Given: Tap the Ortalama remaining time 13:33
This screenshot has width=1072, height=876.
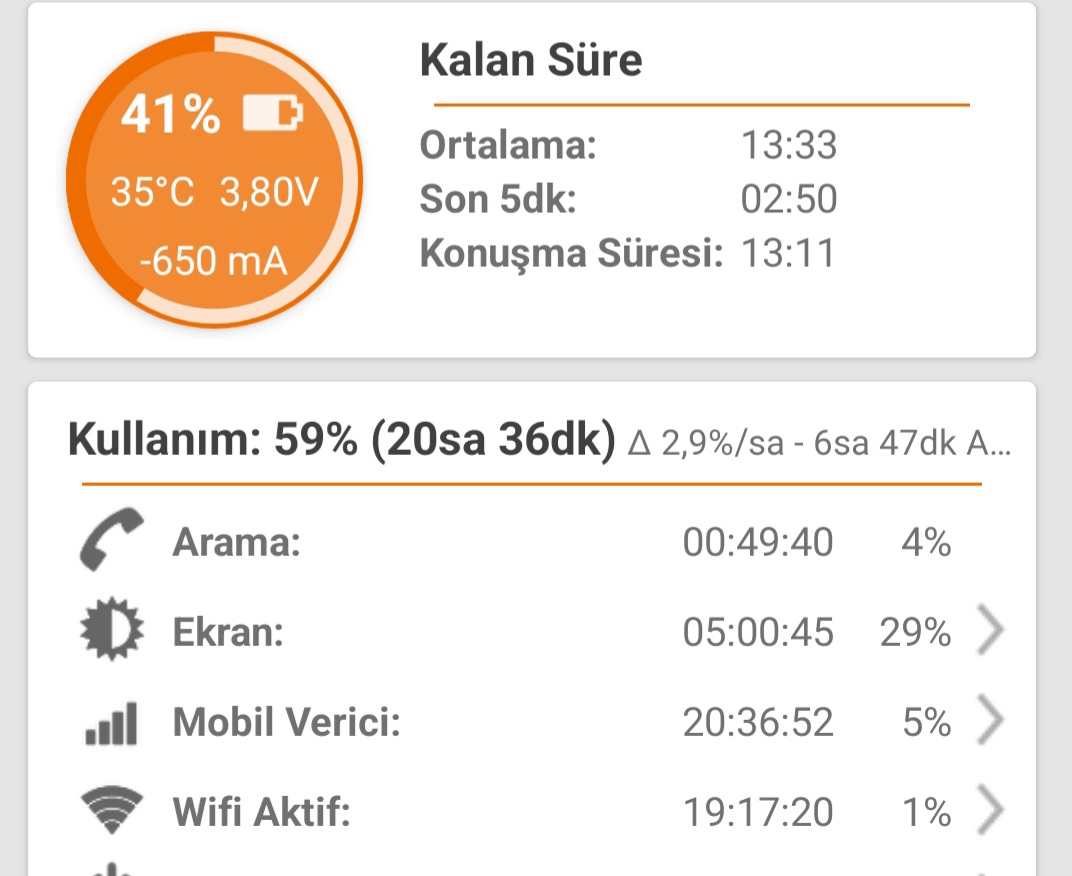Looking at the screenshot, I should click(x=789, y=145).
